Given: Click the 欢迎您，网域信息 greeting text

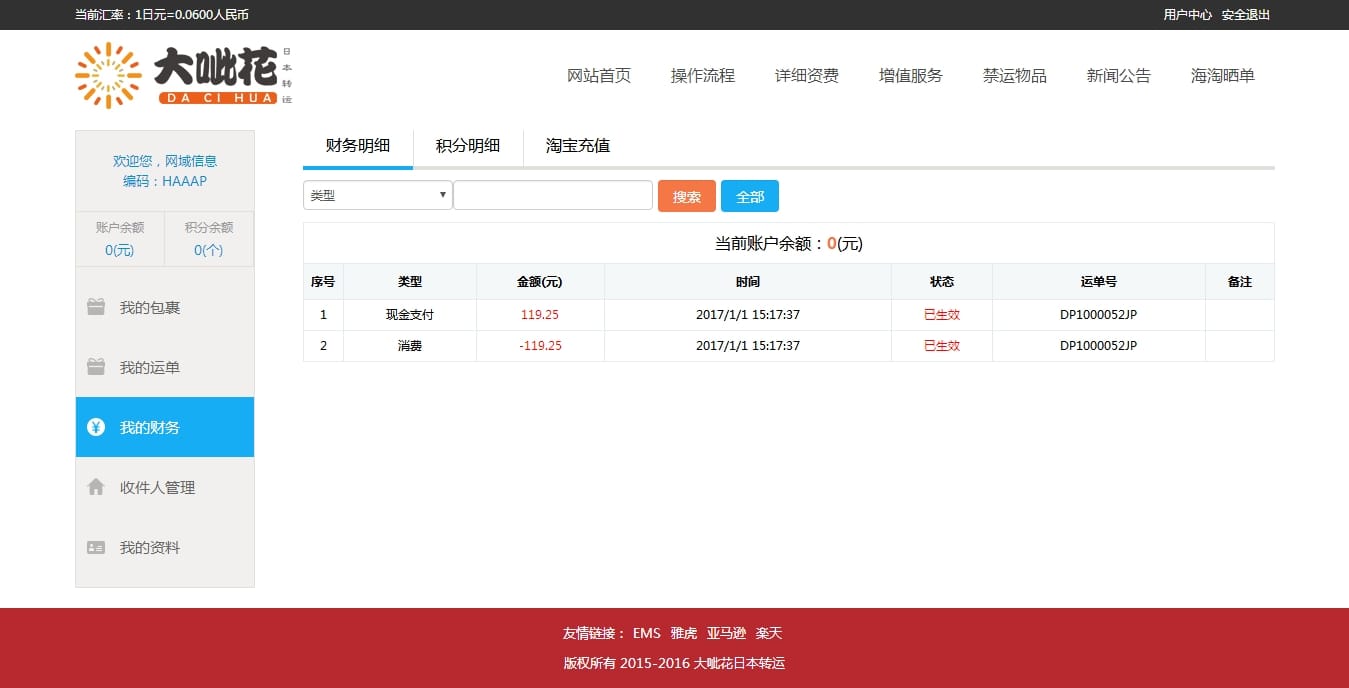Looking at the screenshot, I should tap(165, 161).
